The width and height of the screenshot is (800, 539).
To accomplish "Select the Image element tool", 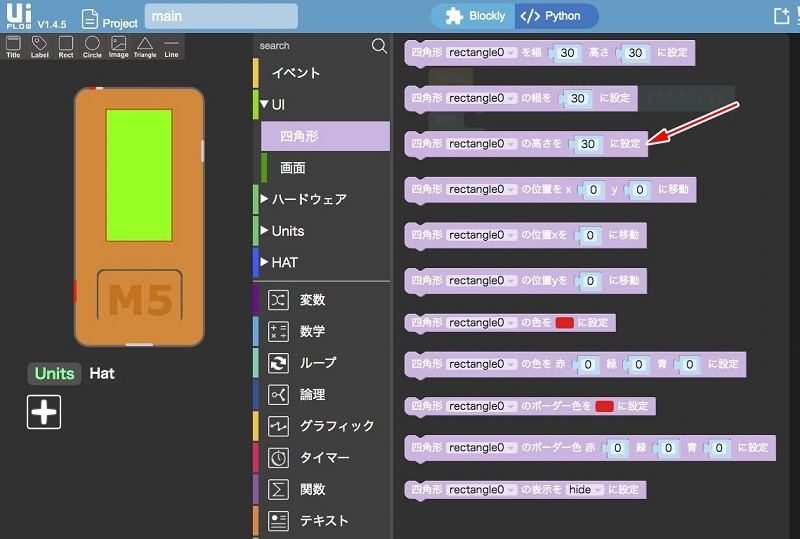I will 119,46.
